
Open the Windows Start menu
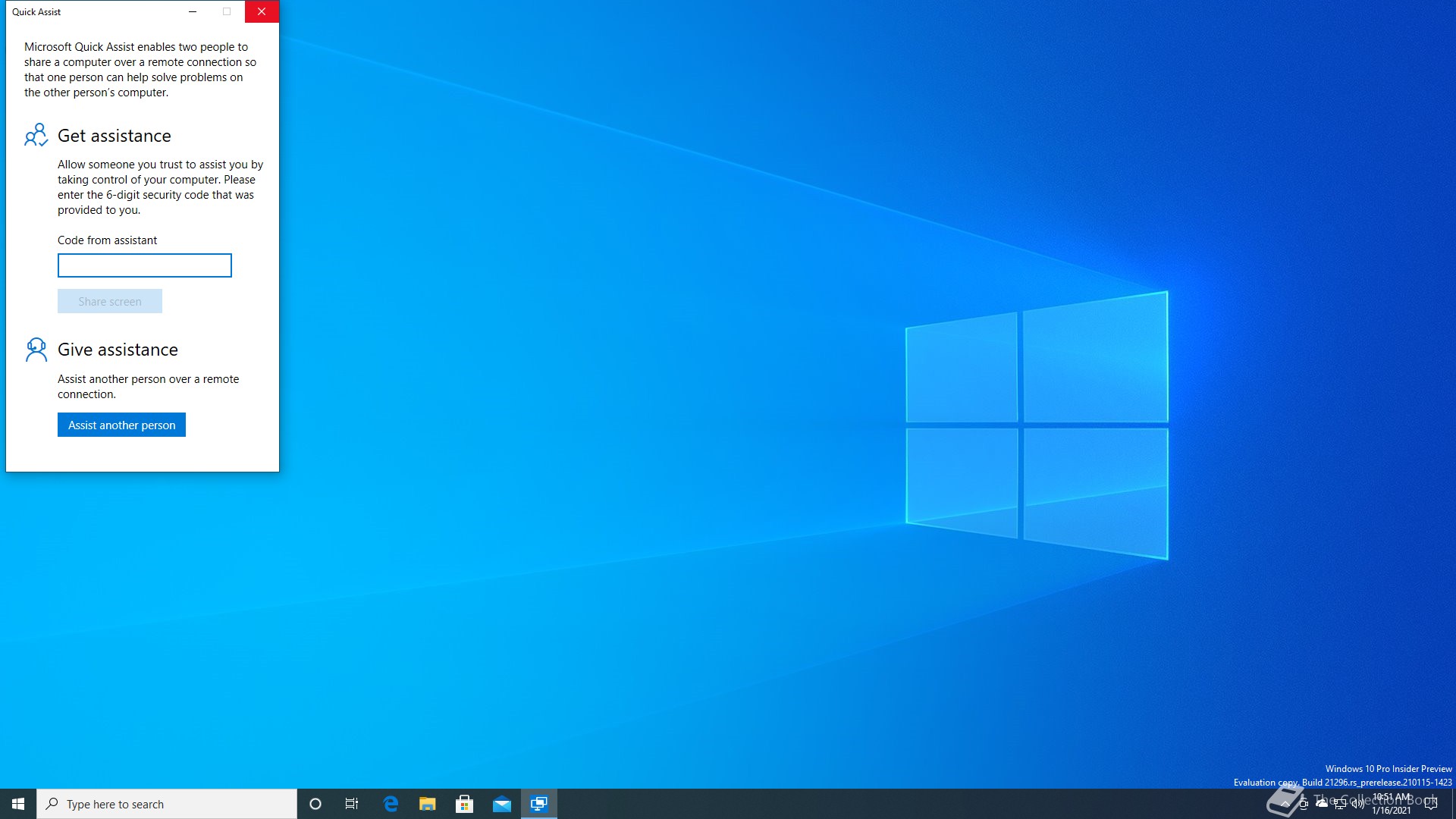18,804
